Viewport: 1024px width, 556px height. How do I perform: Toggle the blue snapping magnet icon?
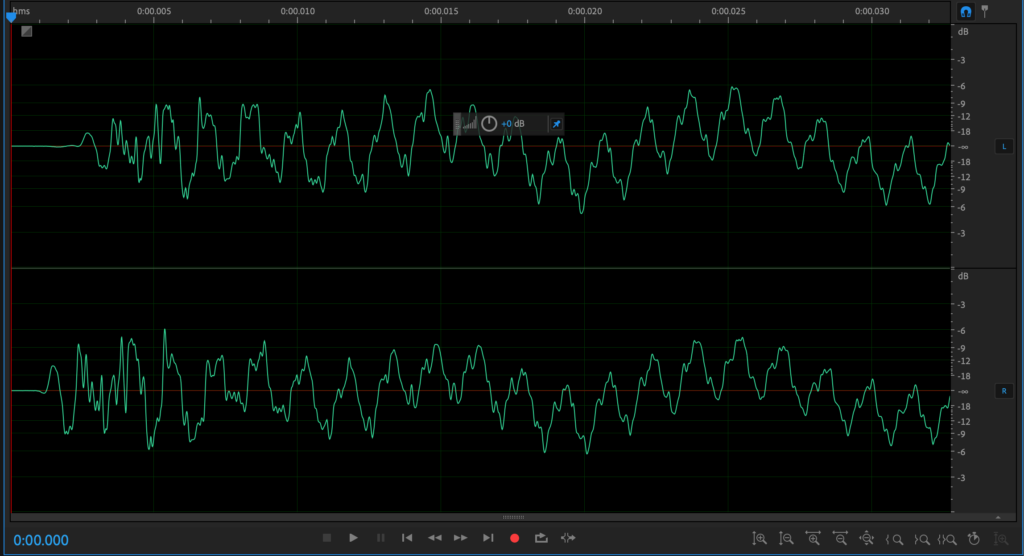pyautogui.click(x=966, y=11)
